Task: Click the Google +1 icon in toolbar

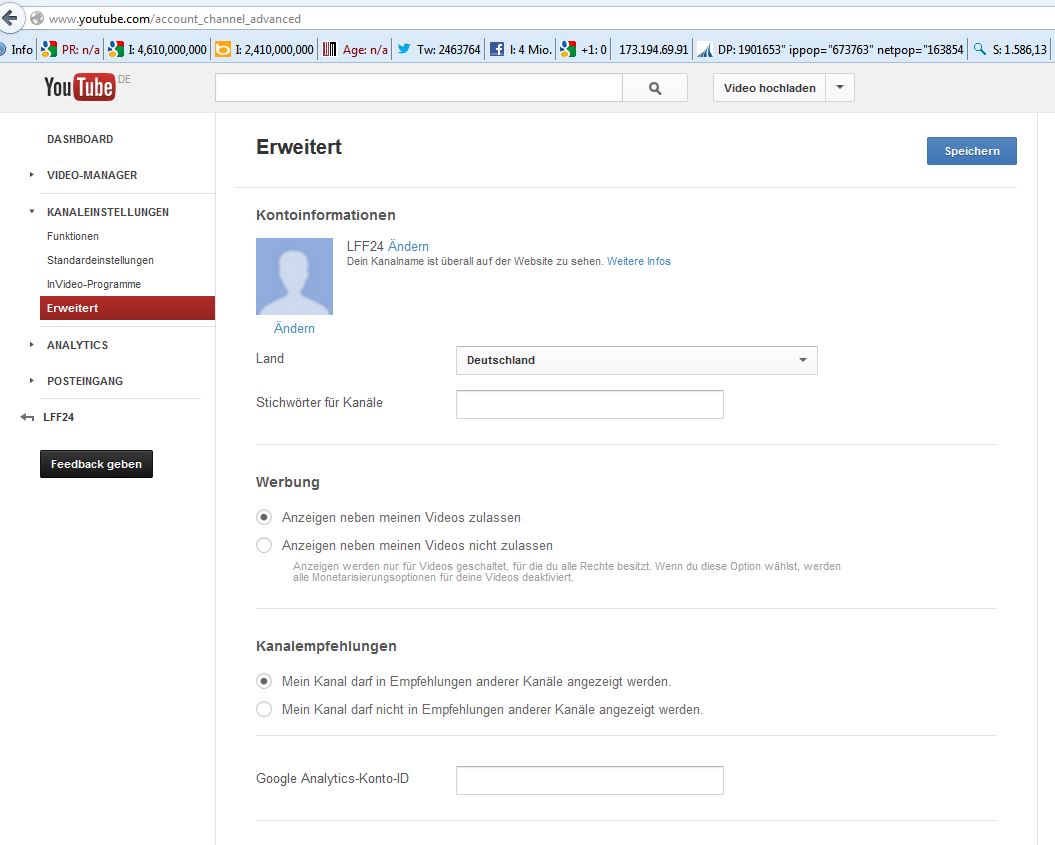Action: coord(568,49)
